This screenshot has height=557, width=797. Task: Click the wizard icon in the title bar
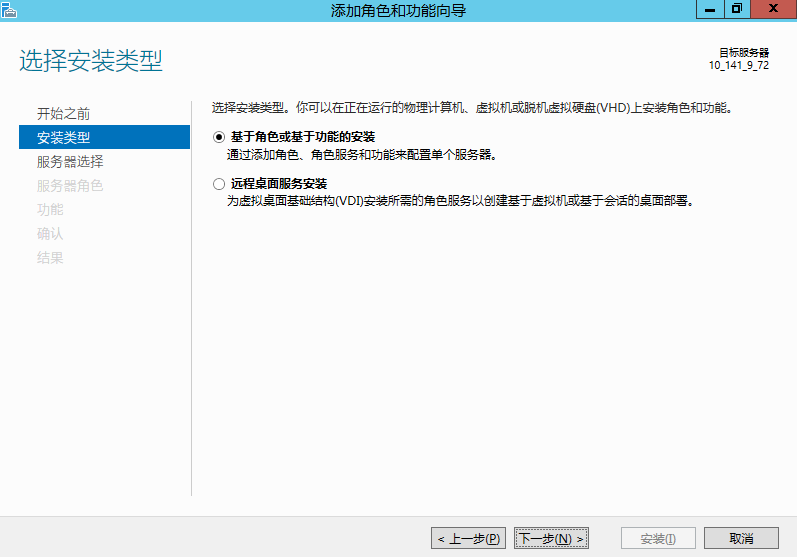coord(9,10)
